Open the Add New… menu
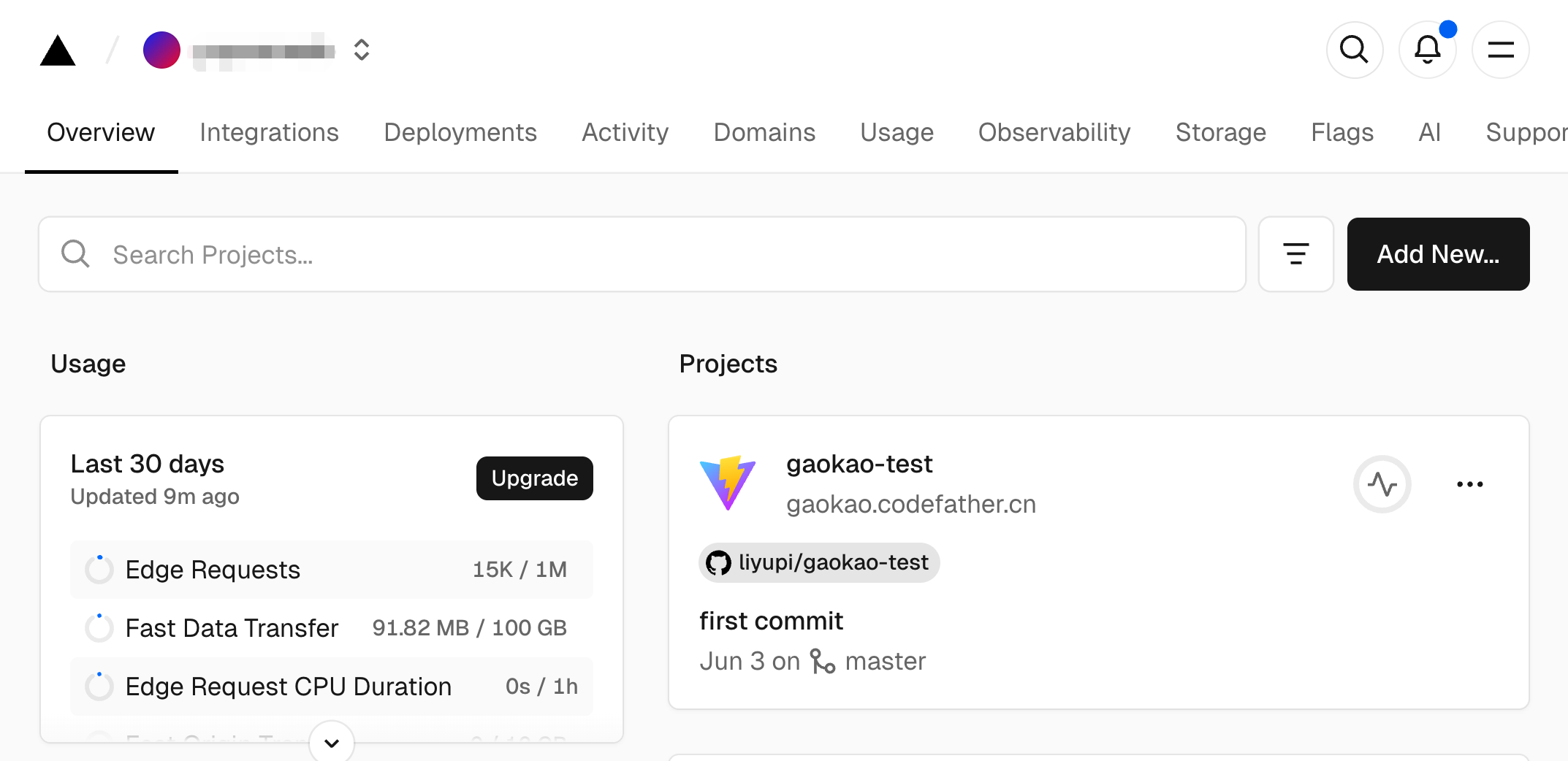1568x761 pixels. [x=1437, y=254]
